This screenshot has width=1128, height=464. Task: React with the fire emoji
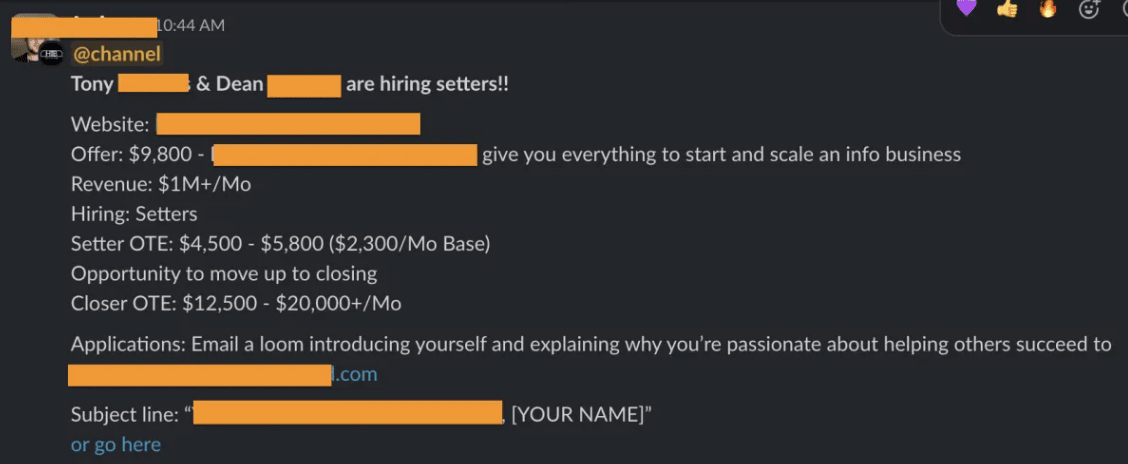1048,9
